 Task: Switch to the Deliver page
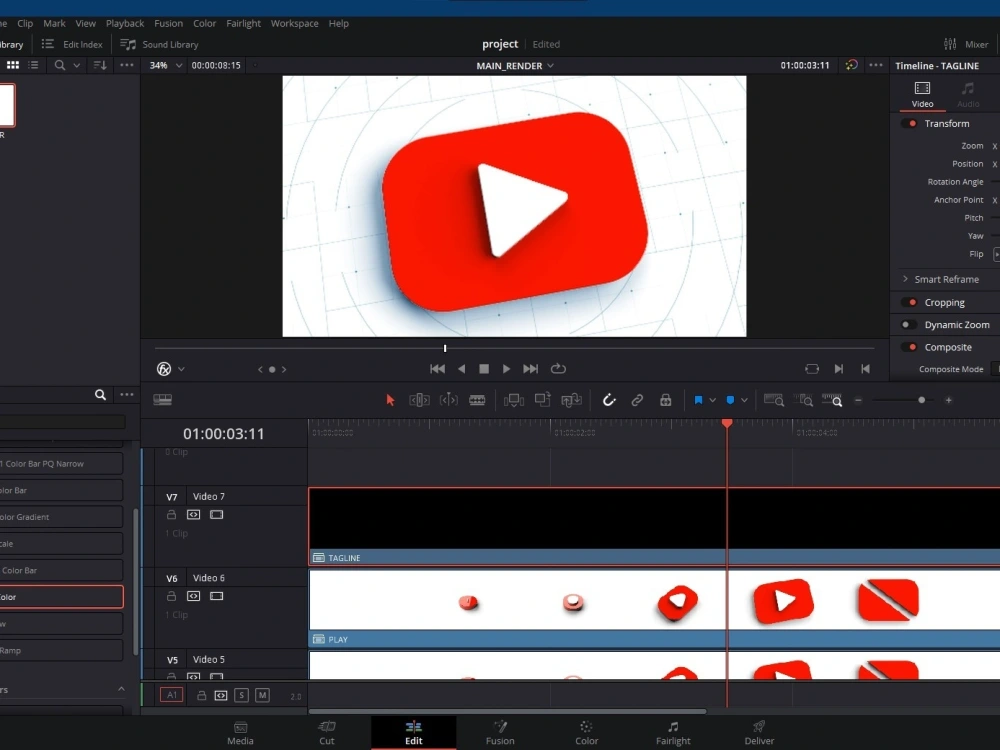point(759,733)
